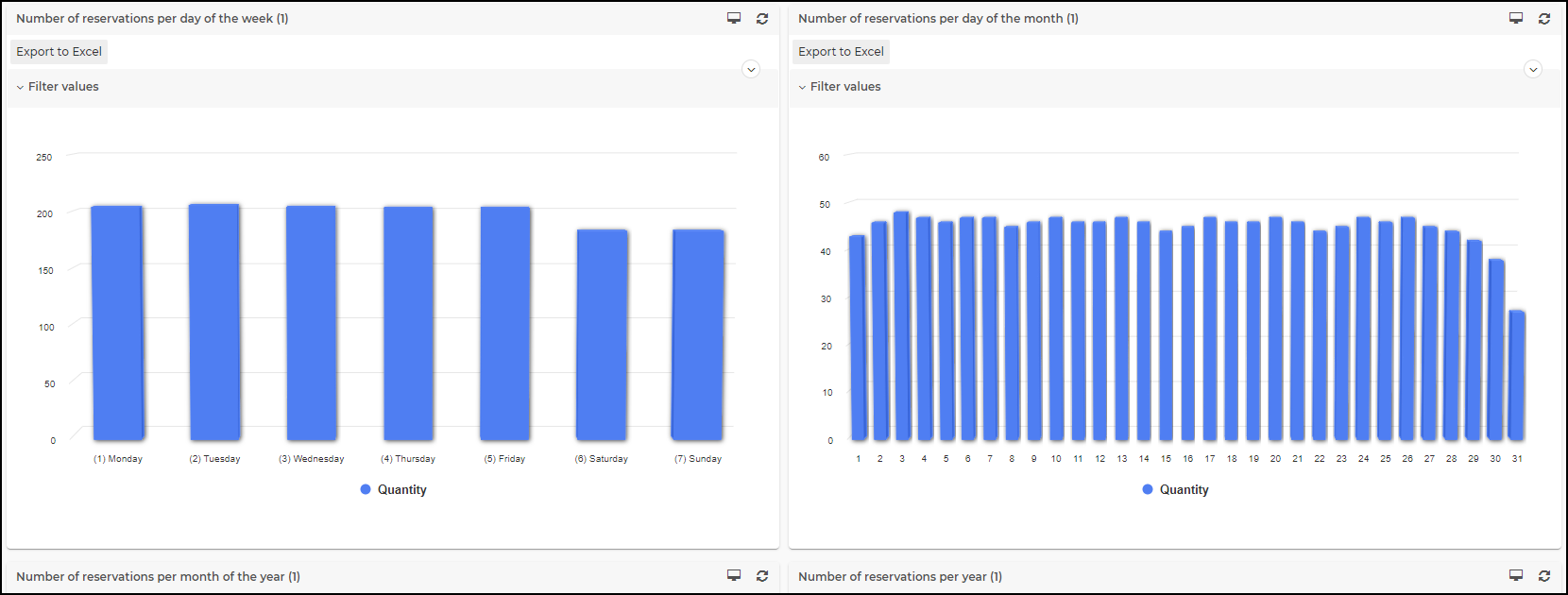Click the Friday bar
The image size is (1568, 595).
click(x=505, y=323)
